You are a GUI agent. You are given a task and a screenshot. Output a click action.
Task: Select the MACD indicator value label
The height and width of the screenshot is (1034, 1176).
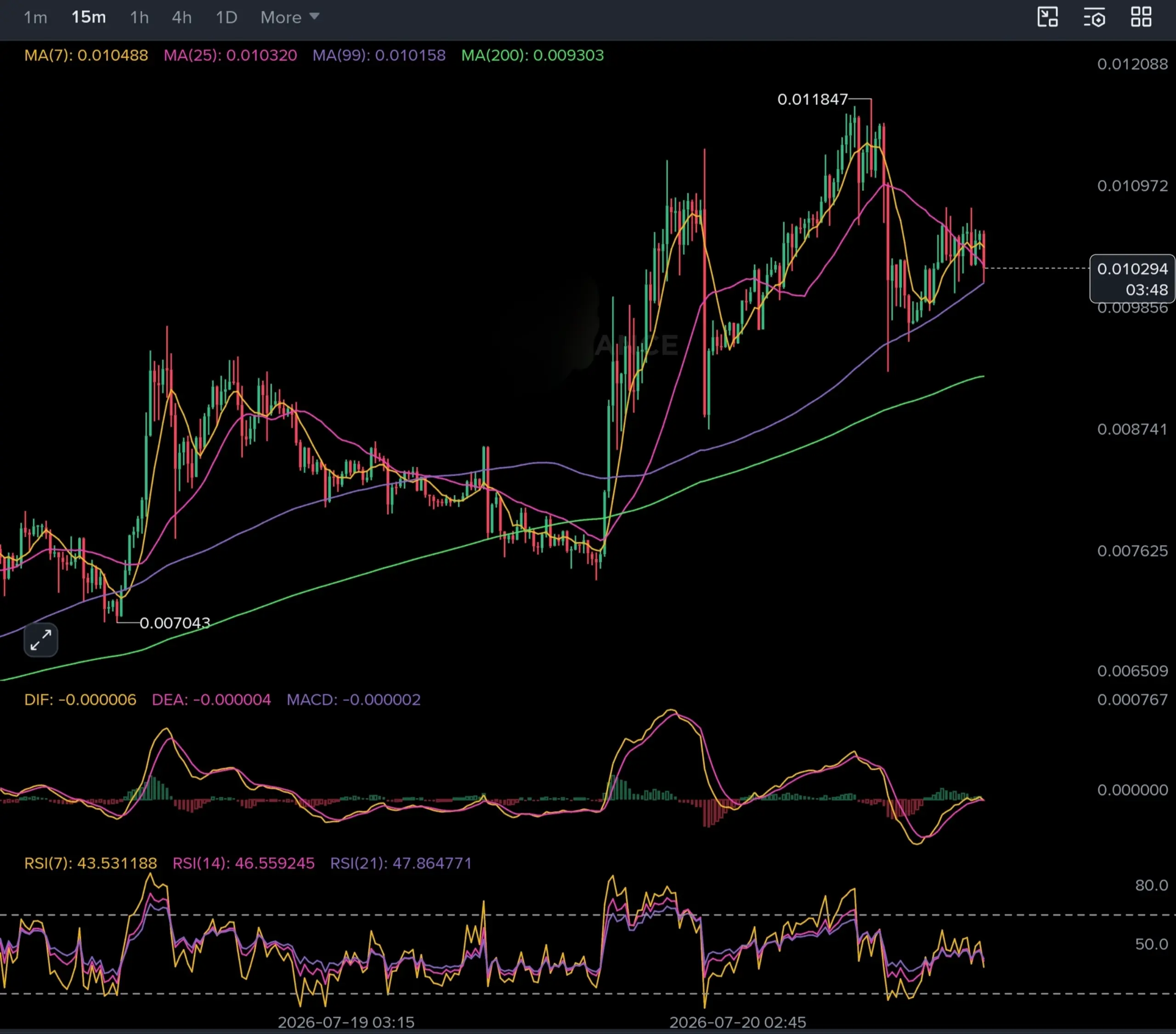[x=353, y=699]
